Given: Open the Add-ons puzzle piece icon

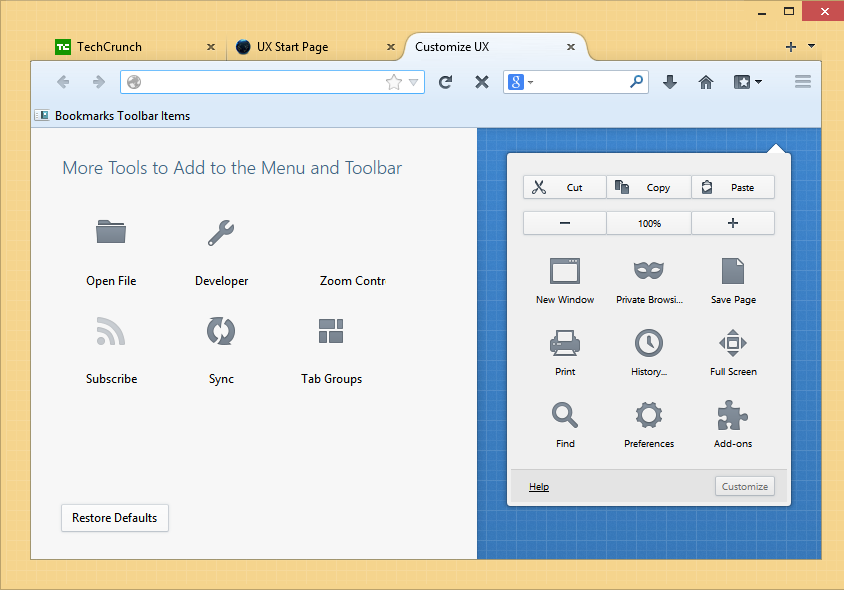Looking at the screenshot, I should pyautogui.click(x=733, y=415).
